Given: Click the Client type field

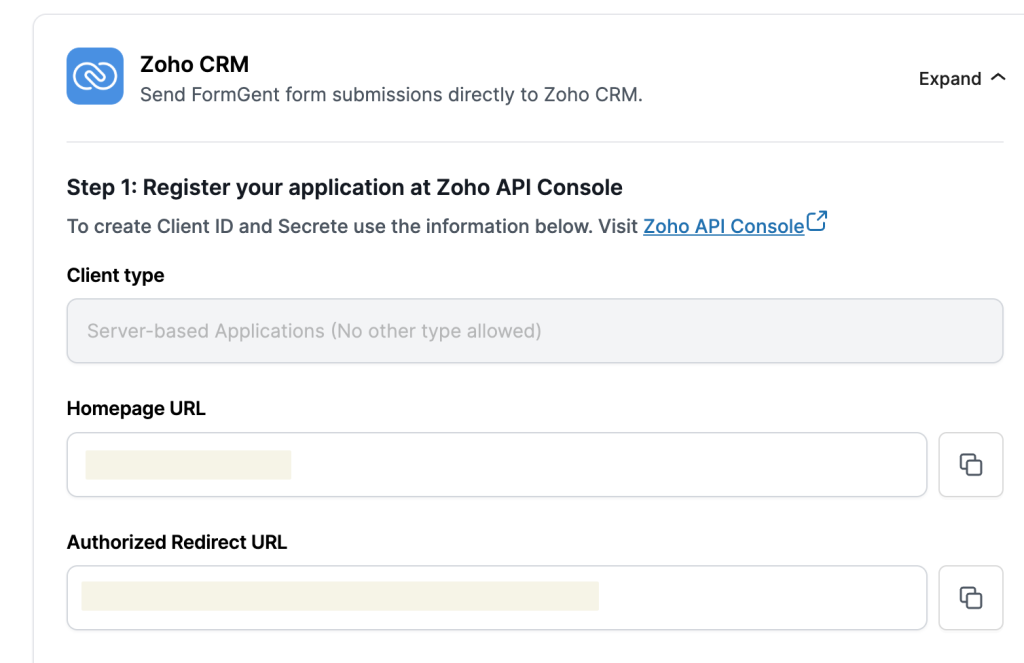Looking at the screenshot, I should tap(535, 331).
